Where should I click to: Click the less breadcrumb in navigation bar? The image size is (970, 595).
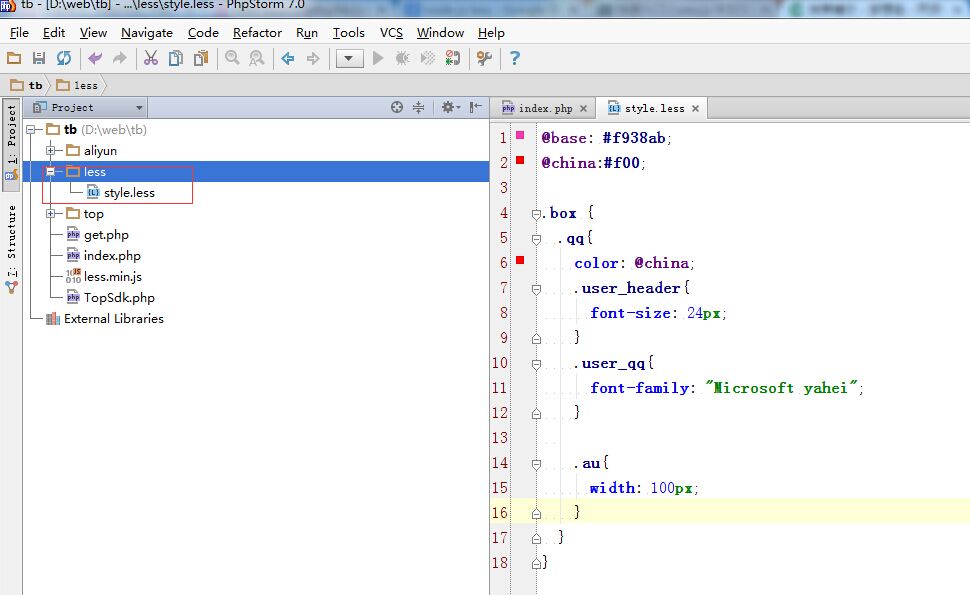(x=77, y=85)
